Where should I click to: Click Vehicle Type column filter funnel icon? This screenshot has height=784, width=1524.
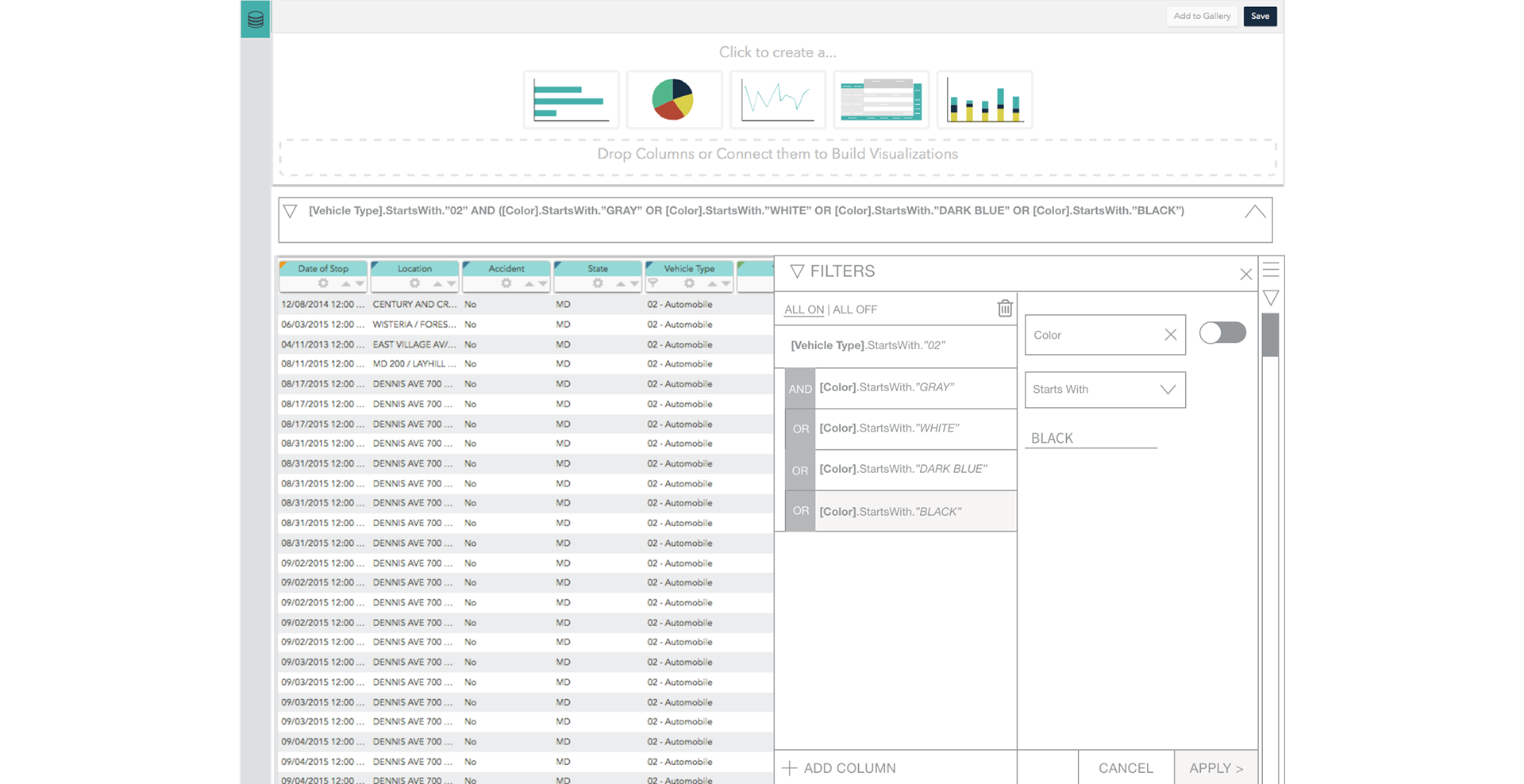point(653,283)
